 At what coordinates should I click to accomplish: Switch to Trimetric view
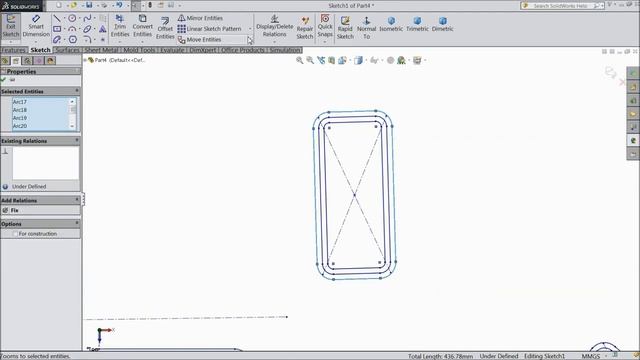tap(417, 24)
